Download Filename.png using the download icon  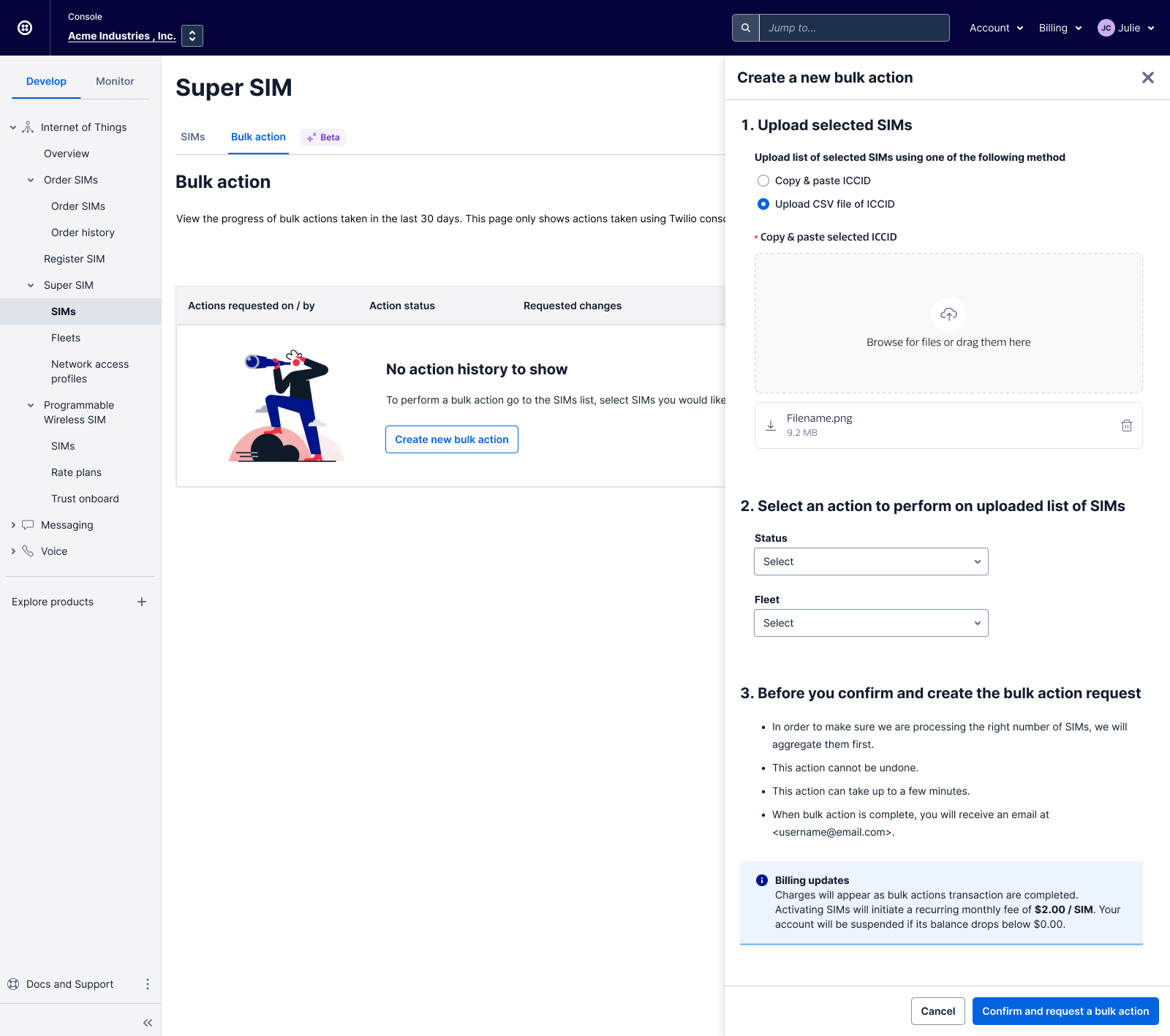click(771, 426)
